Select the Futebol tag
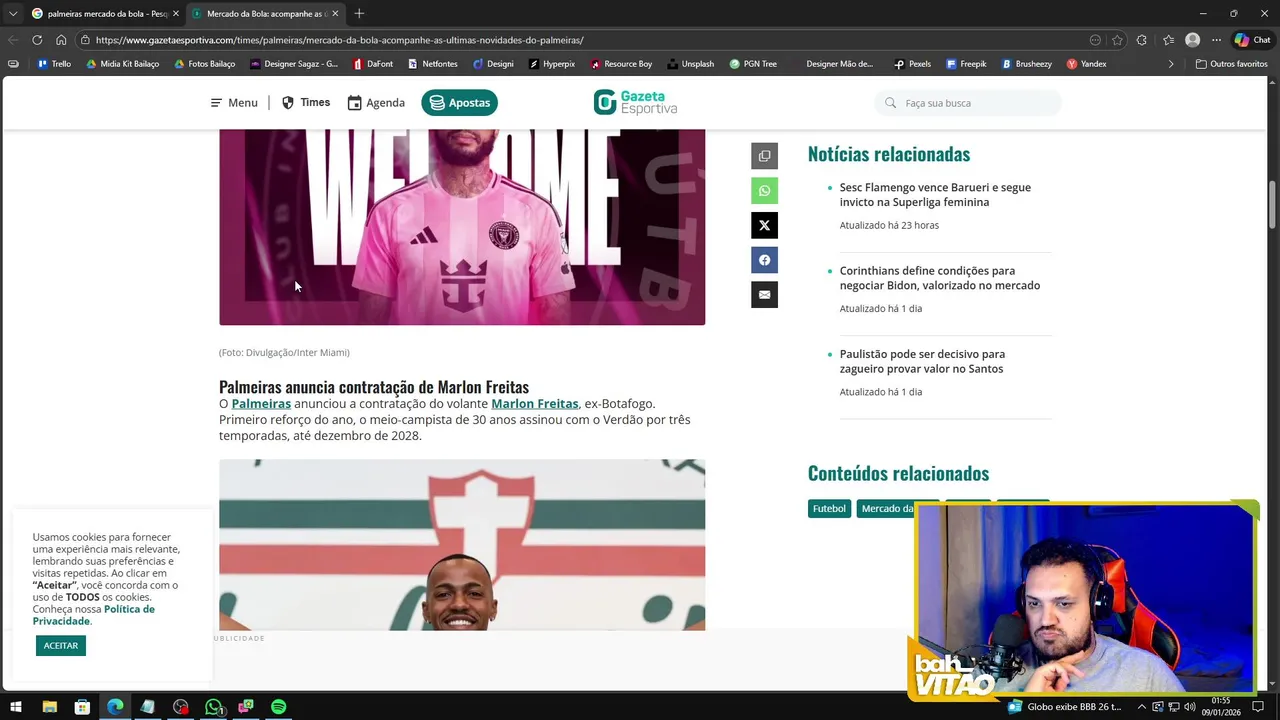 (x=829, y=509)
